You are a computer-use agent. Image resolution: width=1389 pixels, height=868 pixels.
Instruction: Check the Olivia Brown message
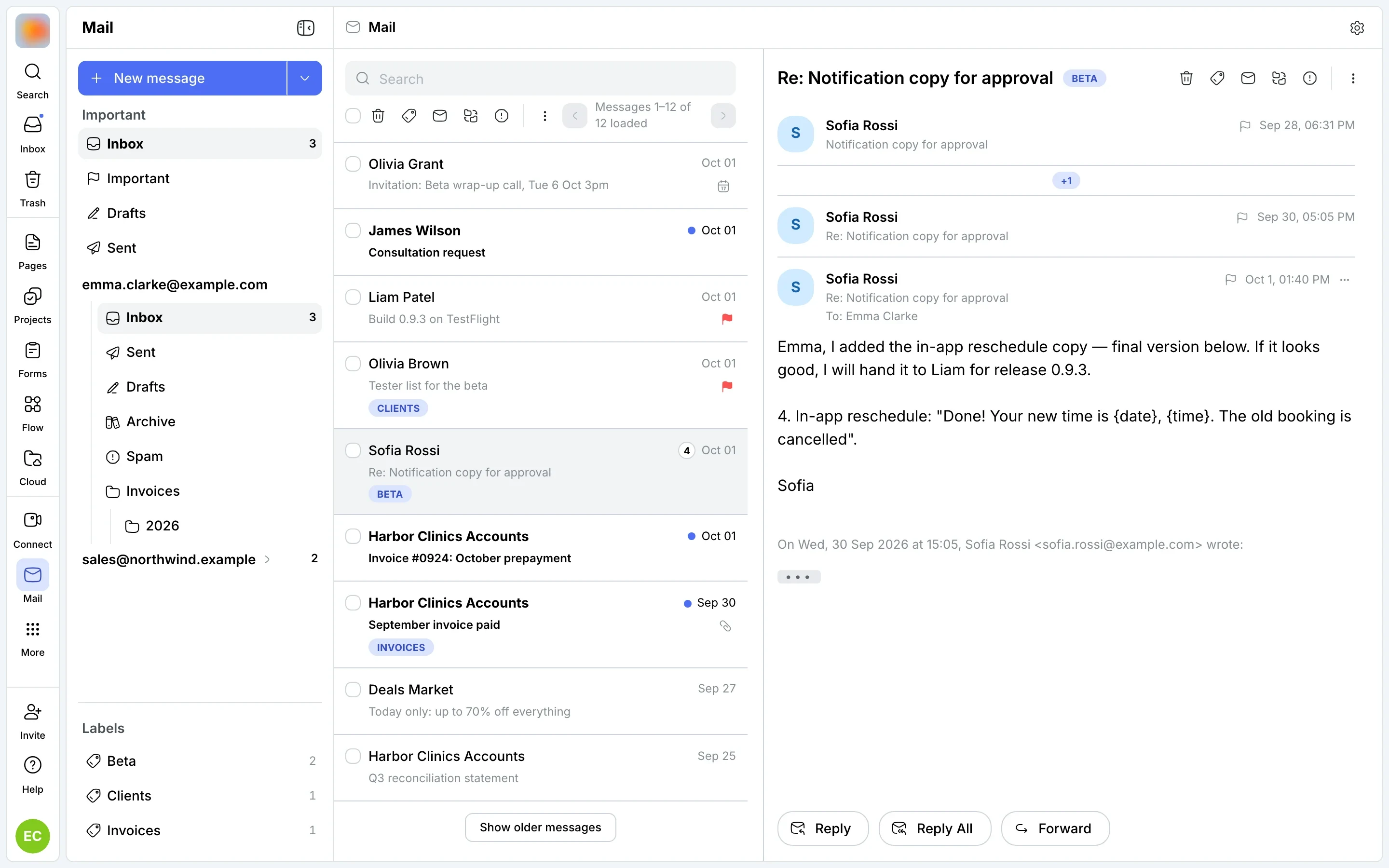tap(353, 364)
